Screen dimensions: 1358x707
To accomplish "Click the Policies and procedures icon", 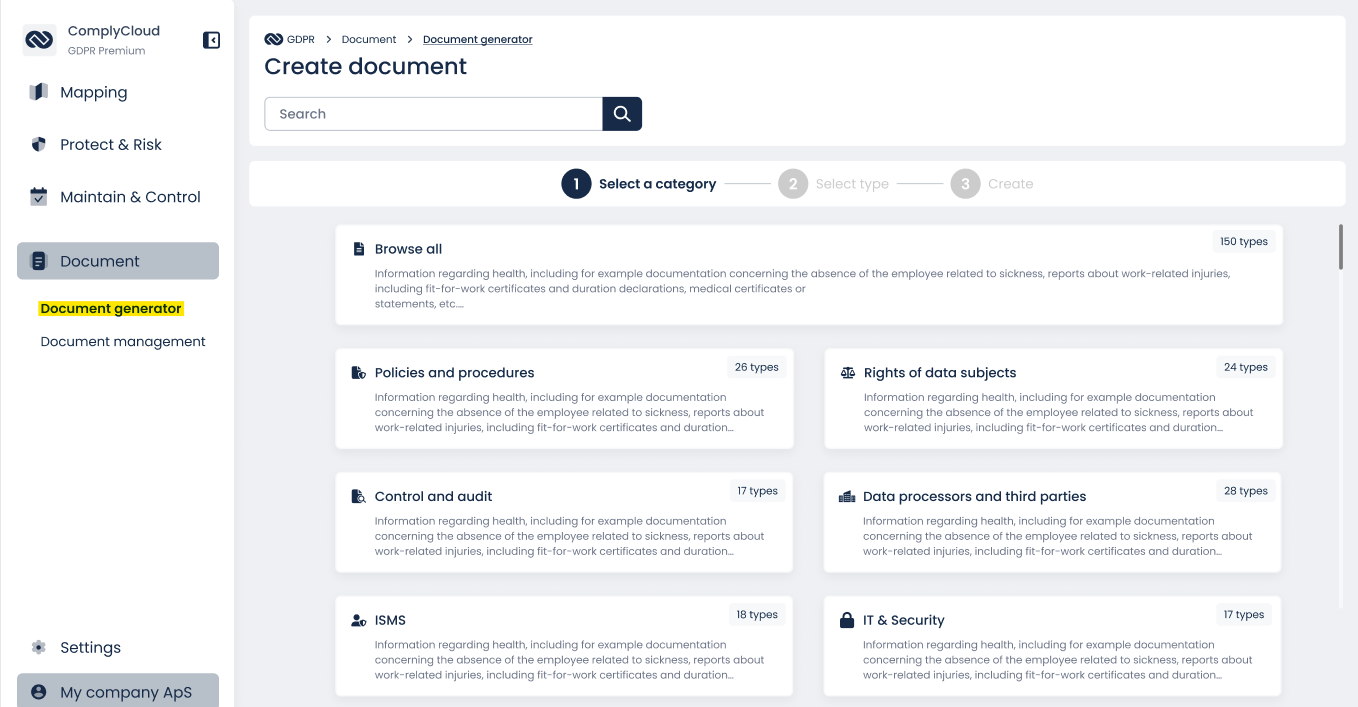I will pos(359,373).
